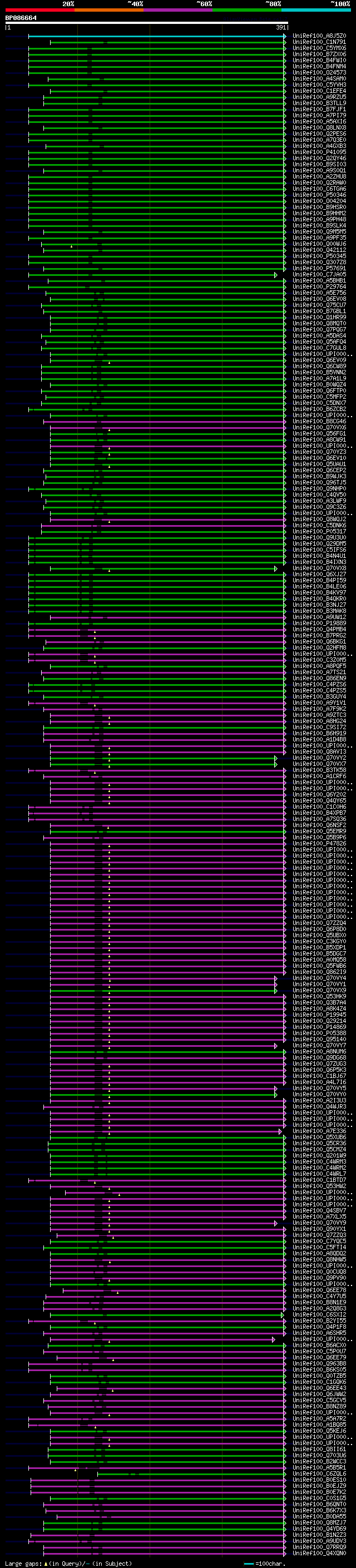Click the UniRef100_C1GQK6 label

319,1381
